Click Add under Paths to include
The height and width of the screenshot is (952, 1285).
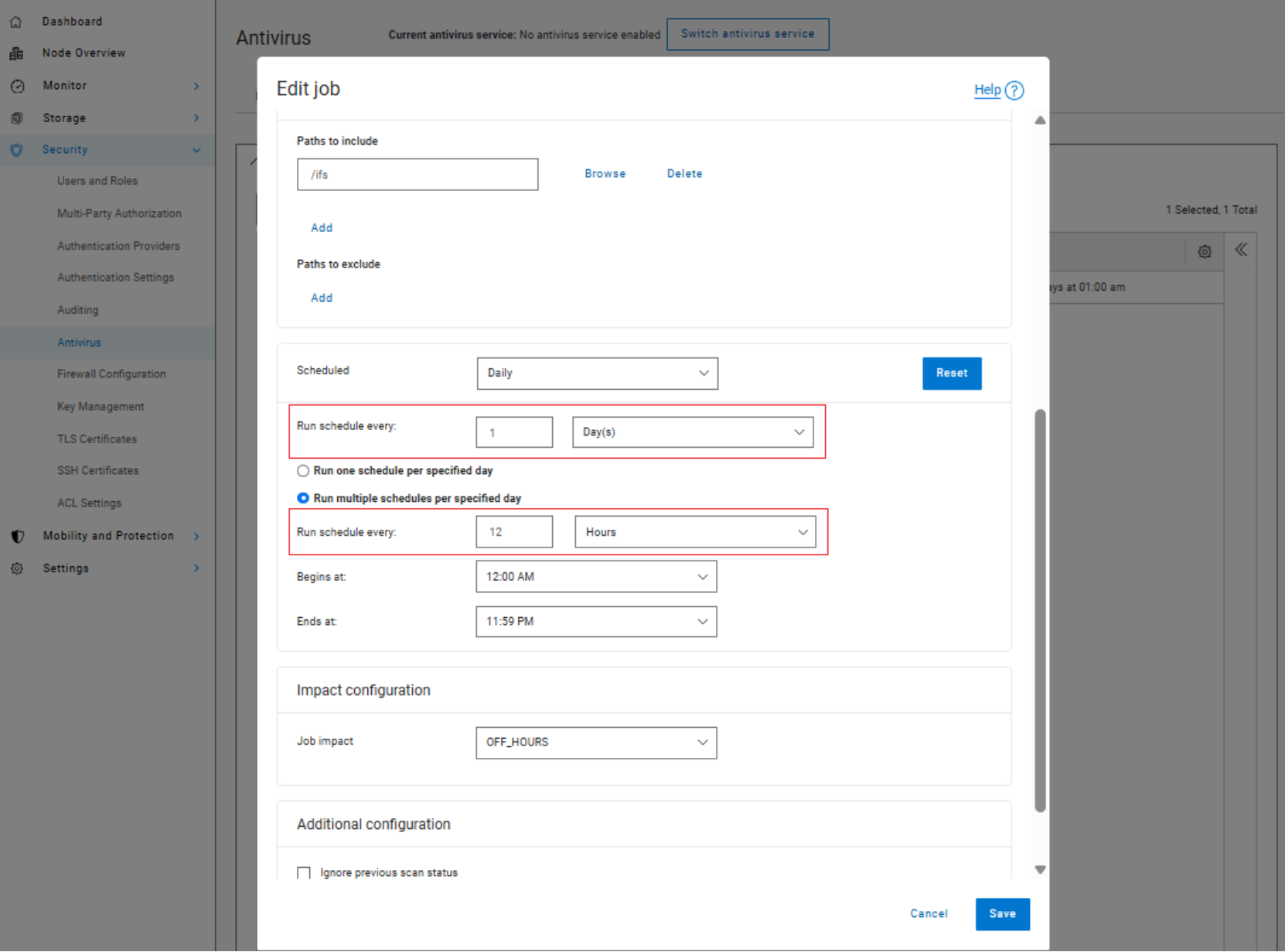pos(322,228)
